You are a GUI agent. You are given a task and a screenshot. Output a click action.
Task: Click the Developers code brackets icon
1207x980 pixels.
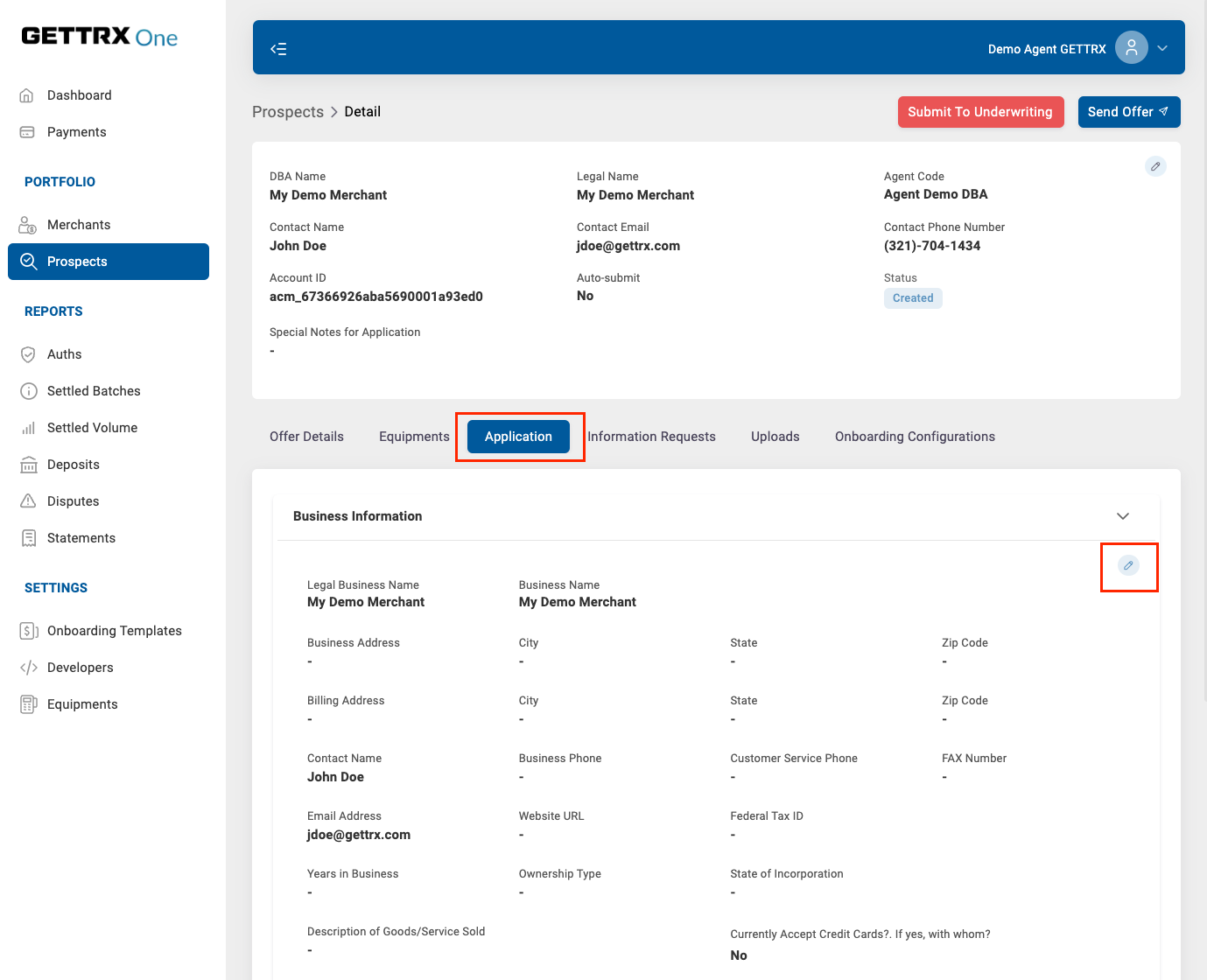point(29,668)
